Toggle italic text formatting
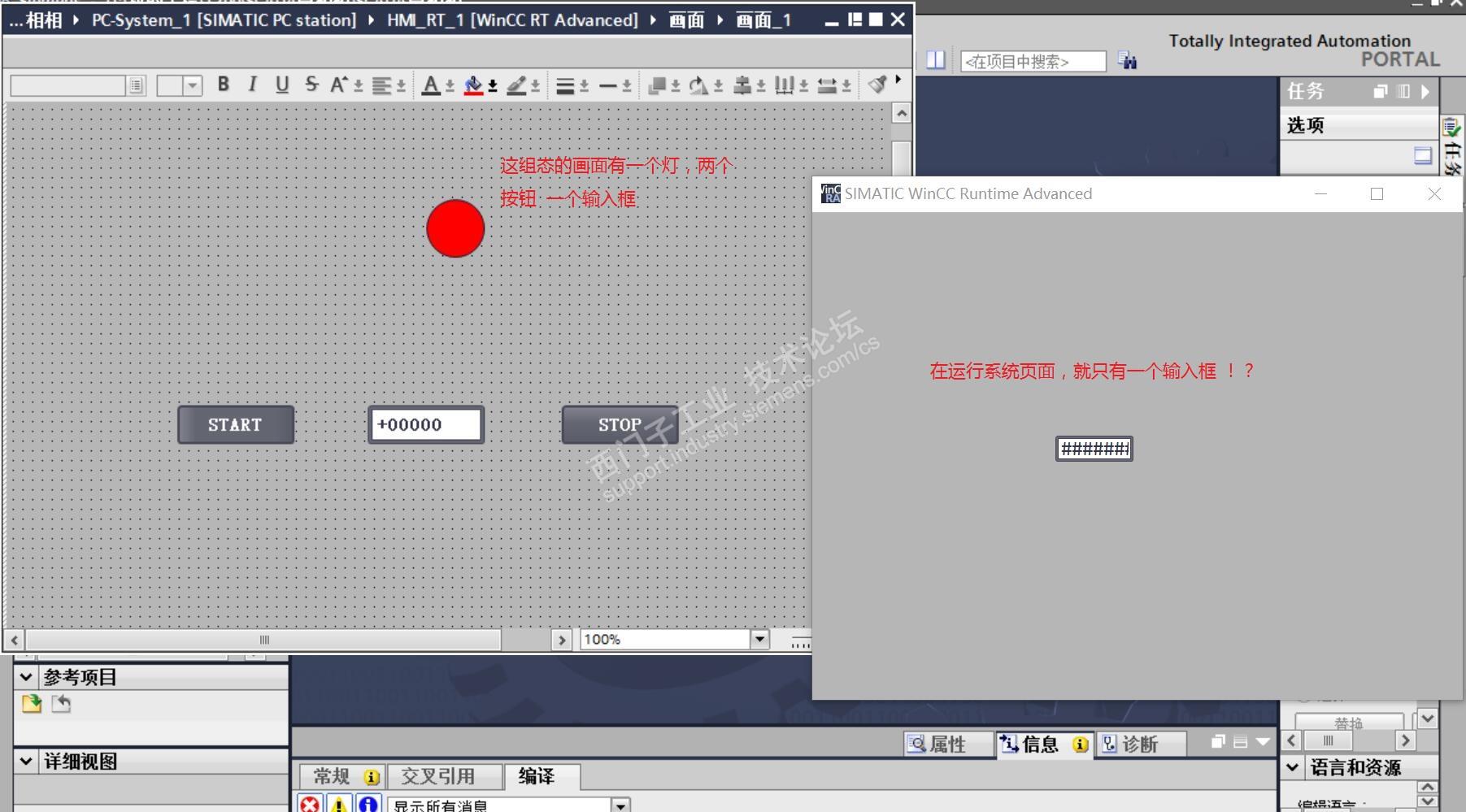1466x812 pixels. [253, 85]
